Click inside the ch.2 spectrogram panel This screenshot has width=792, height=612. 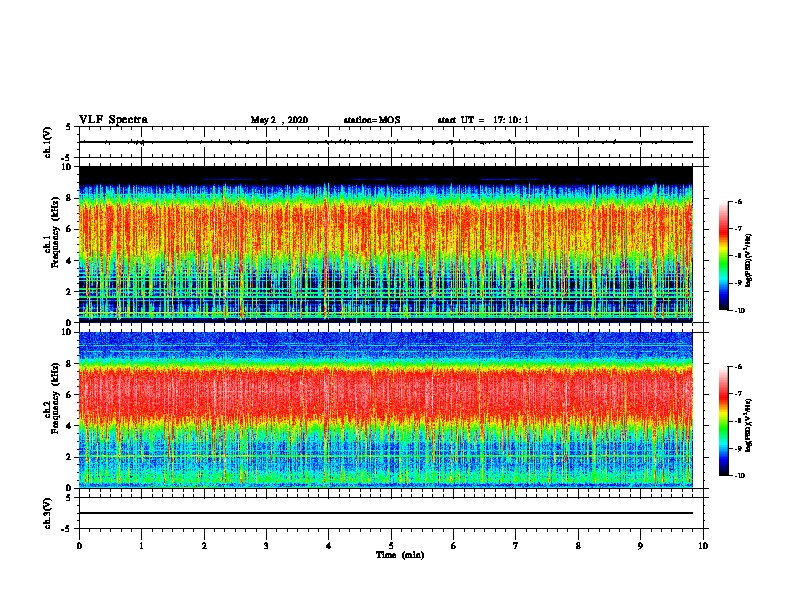386,410
